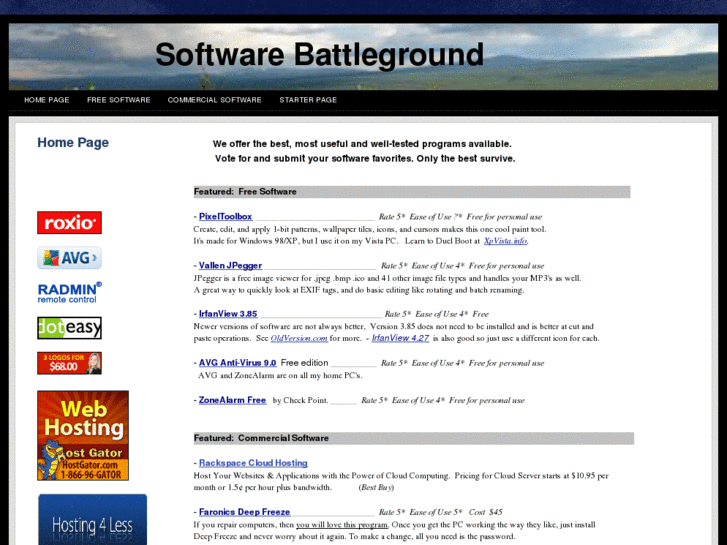Follow the Vallen JPegger link
This screenshot has height=545, width=727.
pos(230,266)
